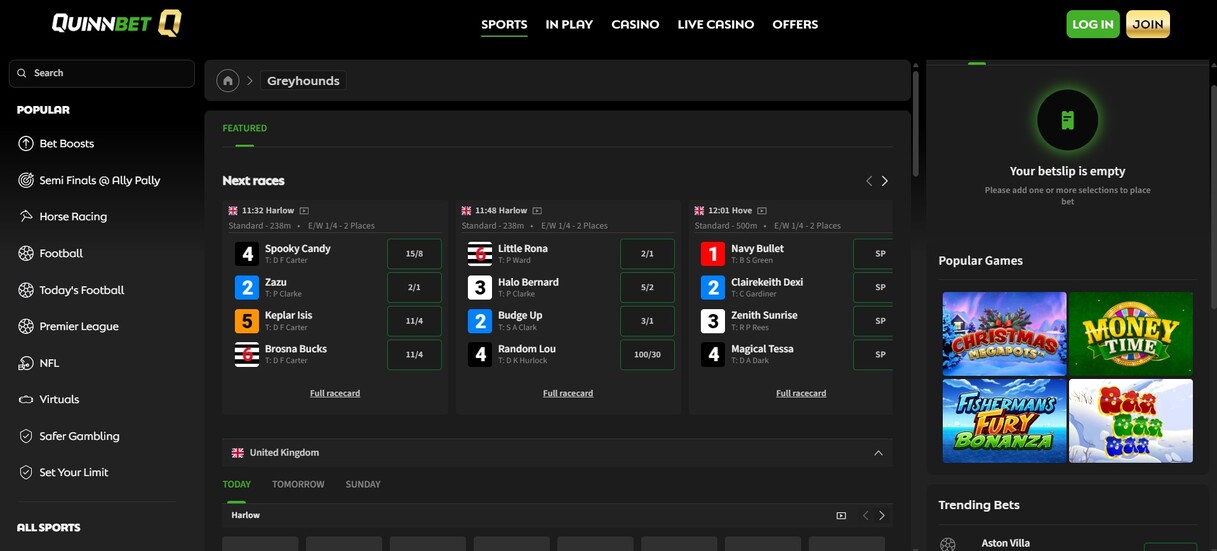Show previous races with left arrow

click(869, 181)
